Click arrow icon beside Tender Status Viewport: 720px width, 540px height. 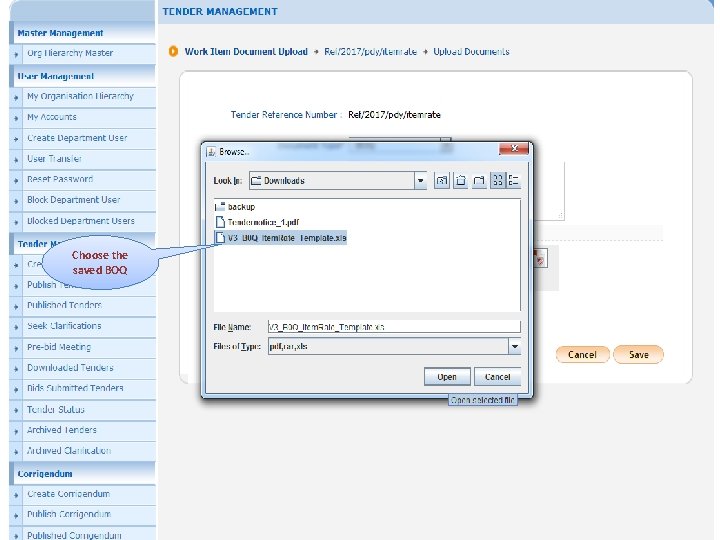[16, 410]
